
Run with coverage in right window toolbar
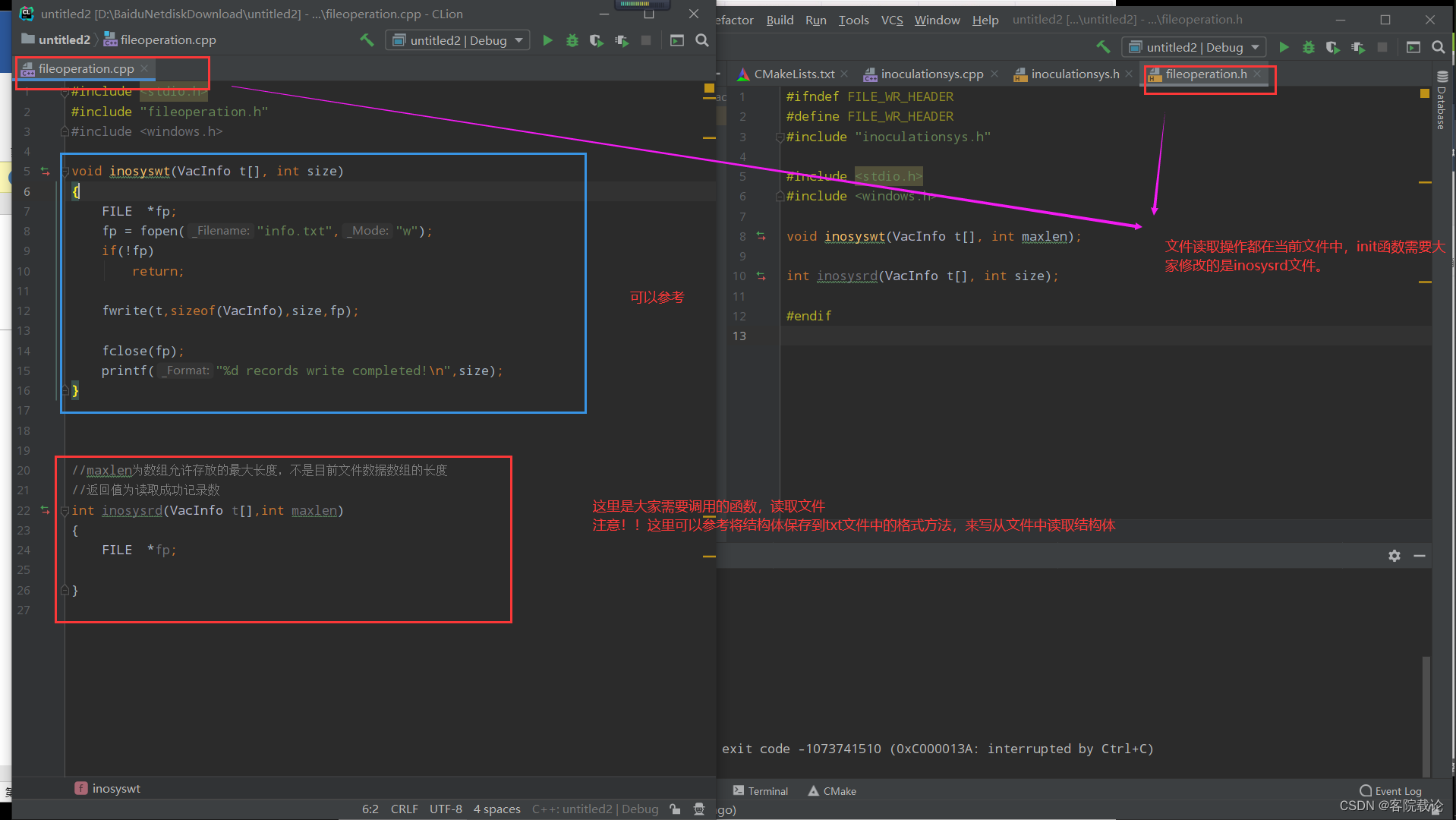click(x=1332, y=47)
